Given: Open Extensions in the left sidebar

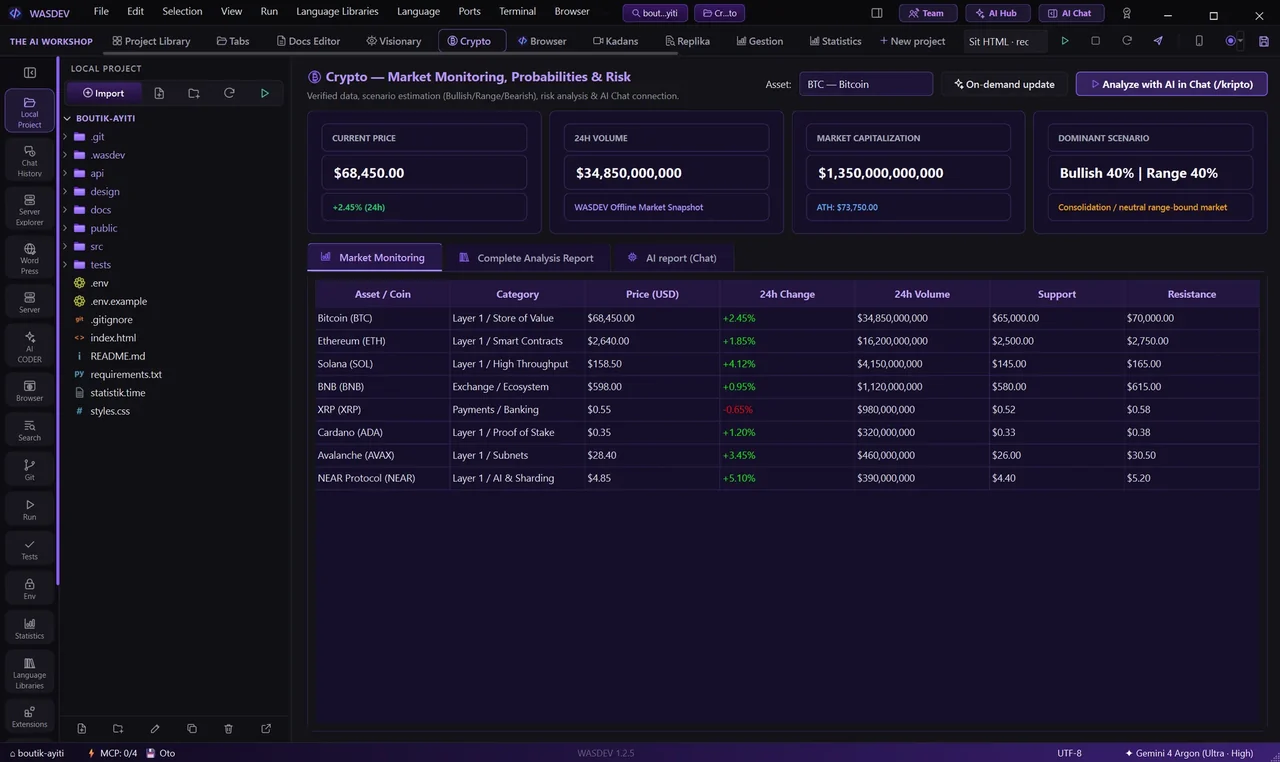Looking at the screenshot, I should (x=30, y=716).
